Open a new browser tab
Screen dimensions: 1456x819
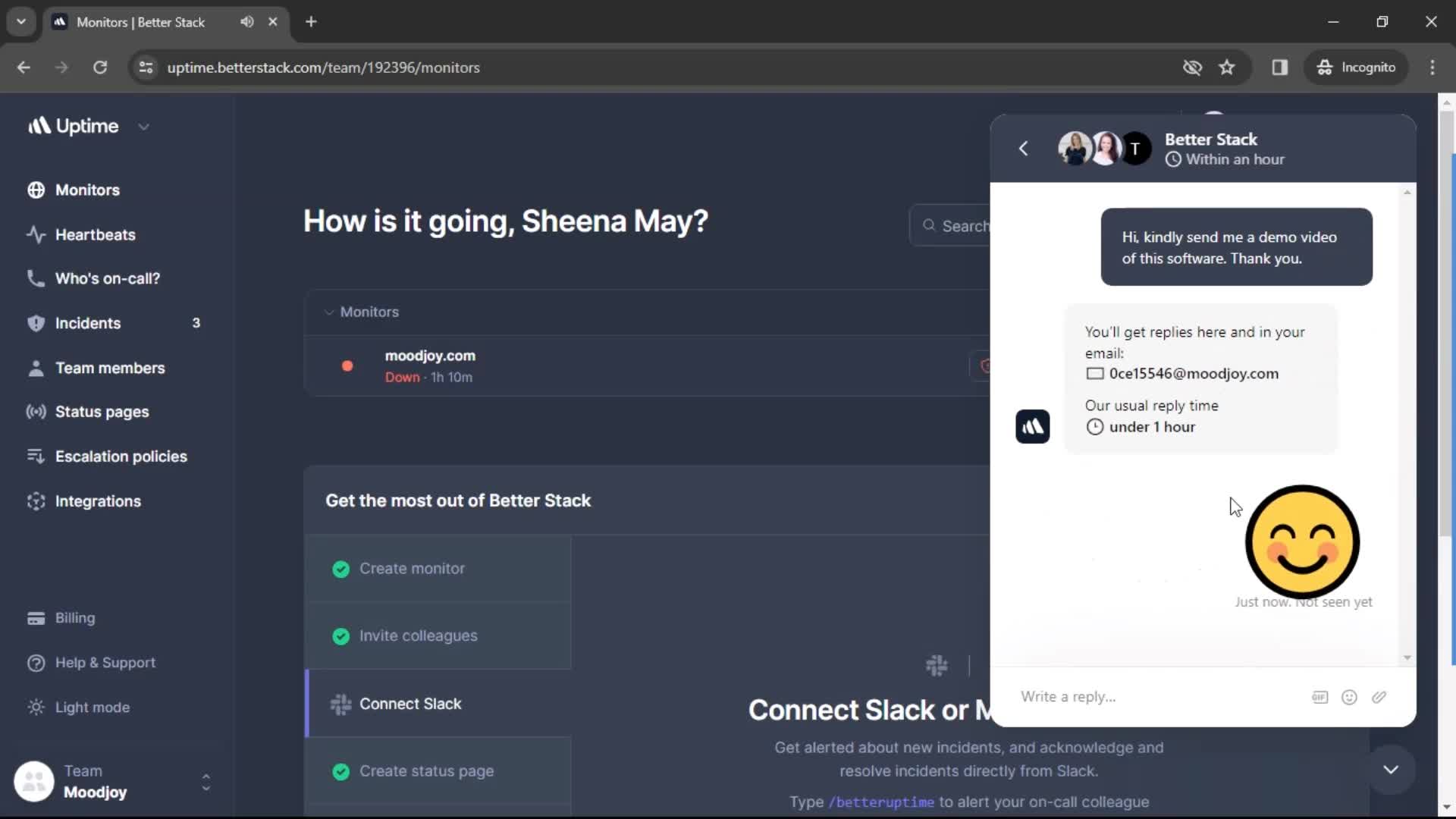point(311,22)
